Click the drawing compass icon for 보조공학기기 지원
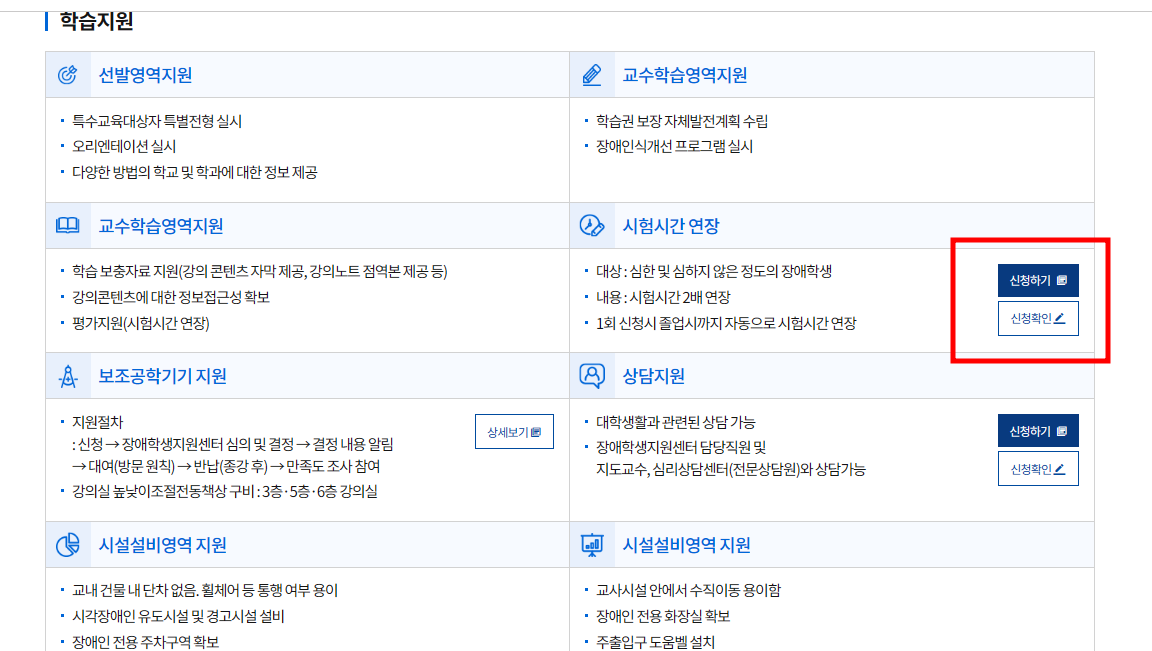Viewport: 1152px width, 651px height. [68, 377]
